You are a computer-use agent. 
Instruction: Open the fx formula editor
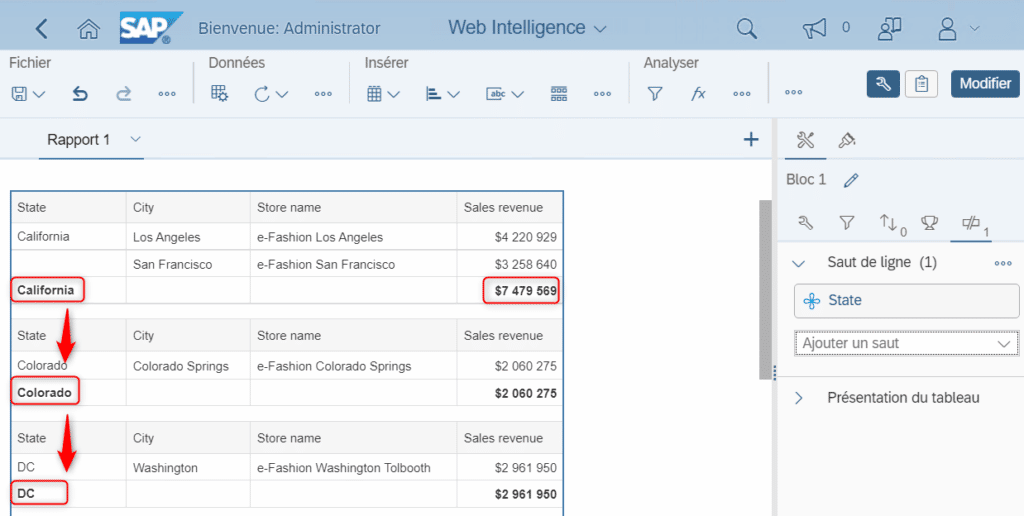pyautogui.click(x=698, y=94)
